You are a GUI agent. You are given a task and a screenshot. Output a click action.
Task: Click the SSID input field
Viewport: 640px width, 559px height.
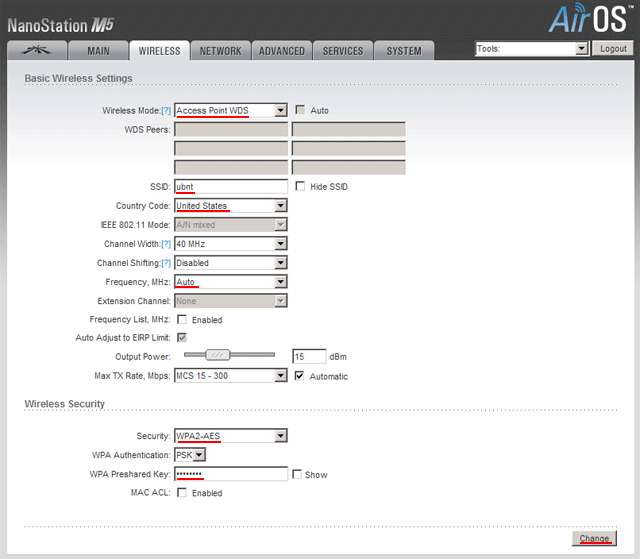(231, 186)
